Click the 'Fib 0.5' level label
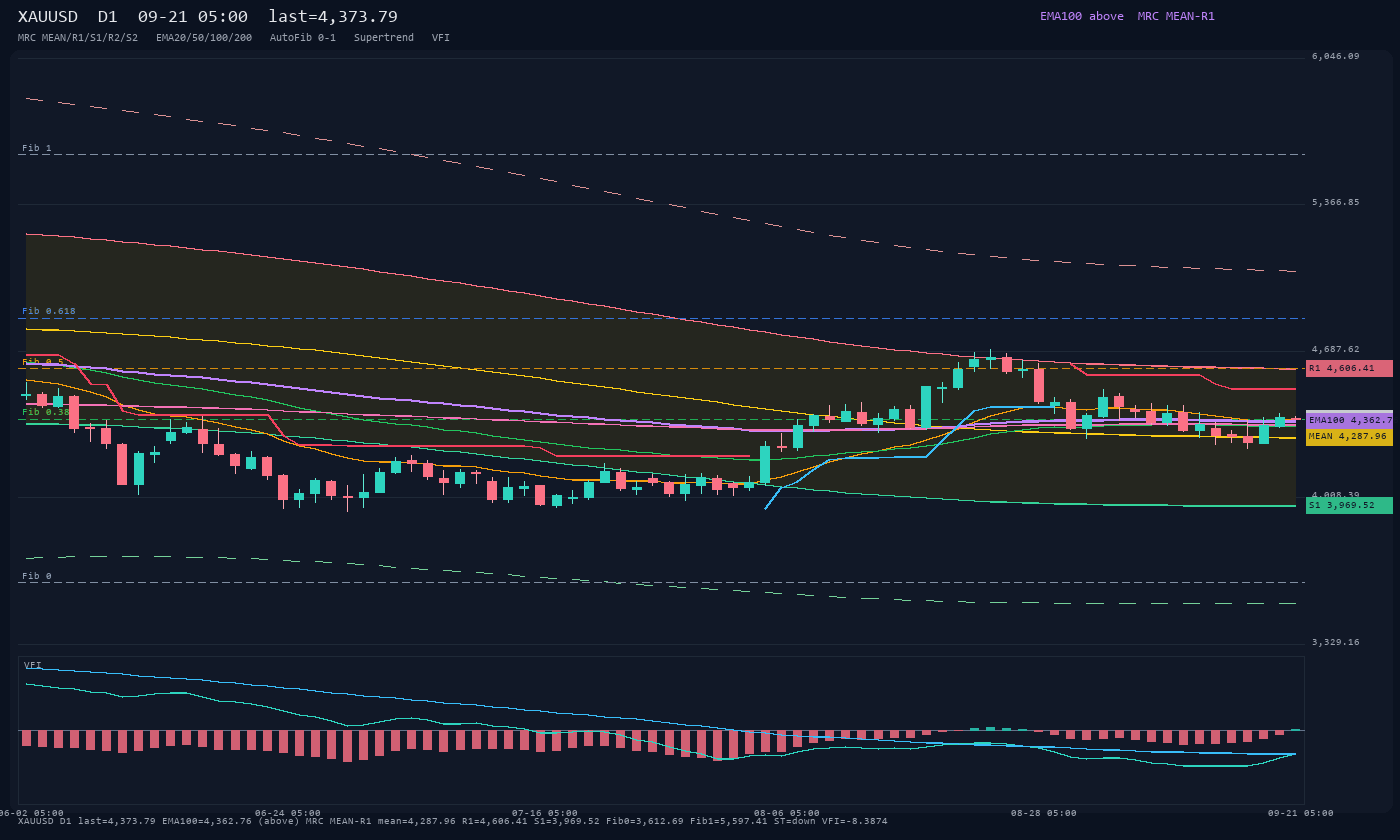The image size is (1400, 840). pos(43,362)
